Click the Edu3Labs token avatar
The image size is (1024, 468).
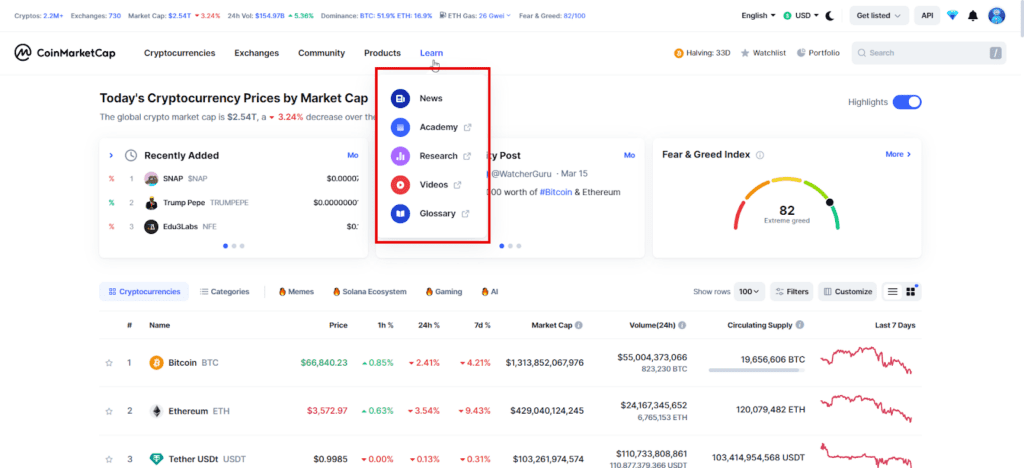[x=152, y=226]
